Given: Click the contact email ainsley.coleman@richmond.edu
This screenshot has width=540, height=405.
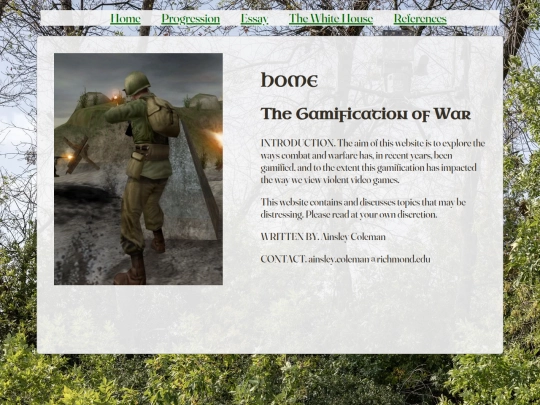Looking at the screenshot, I should coord(369,259).
